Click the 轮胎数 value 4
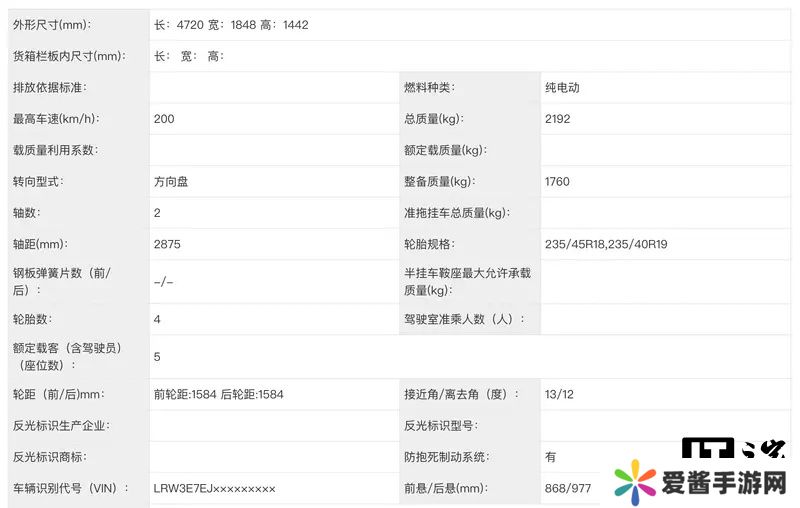 coord(158,319)
